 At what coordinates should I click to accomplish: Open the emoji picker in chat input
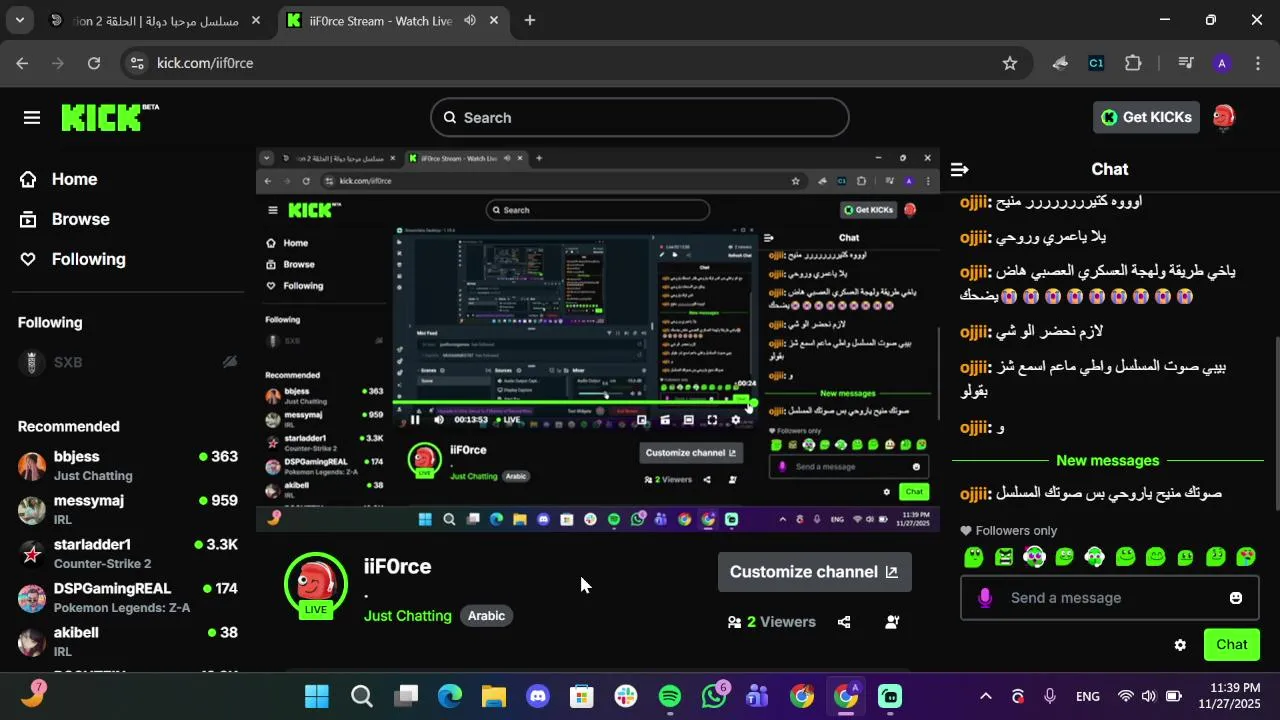pyautogui.click(x=1236, y=598)
